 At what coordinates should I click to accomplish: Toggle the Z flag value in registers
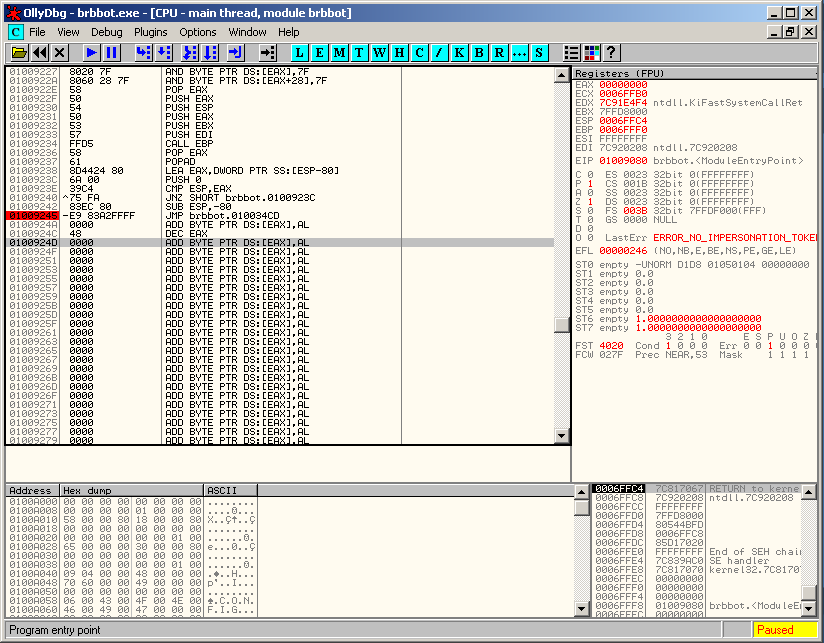591,201
